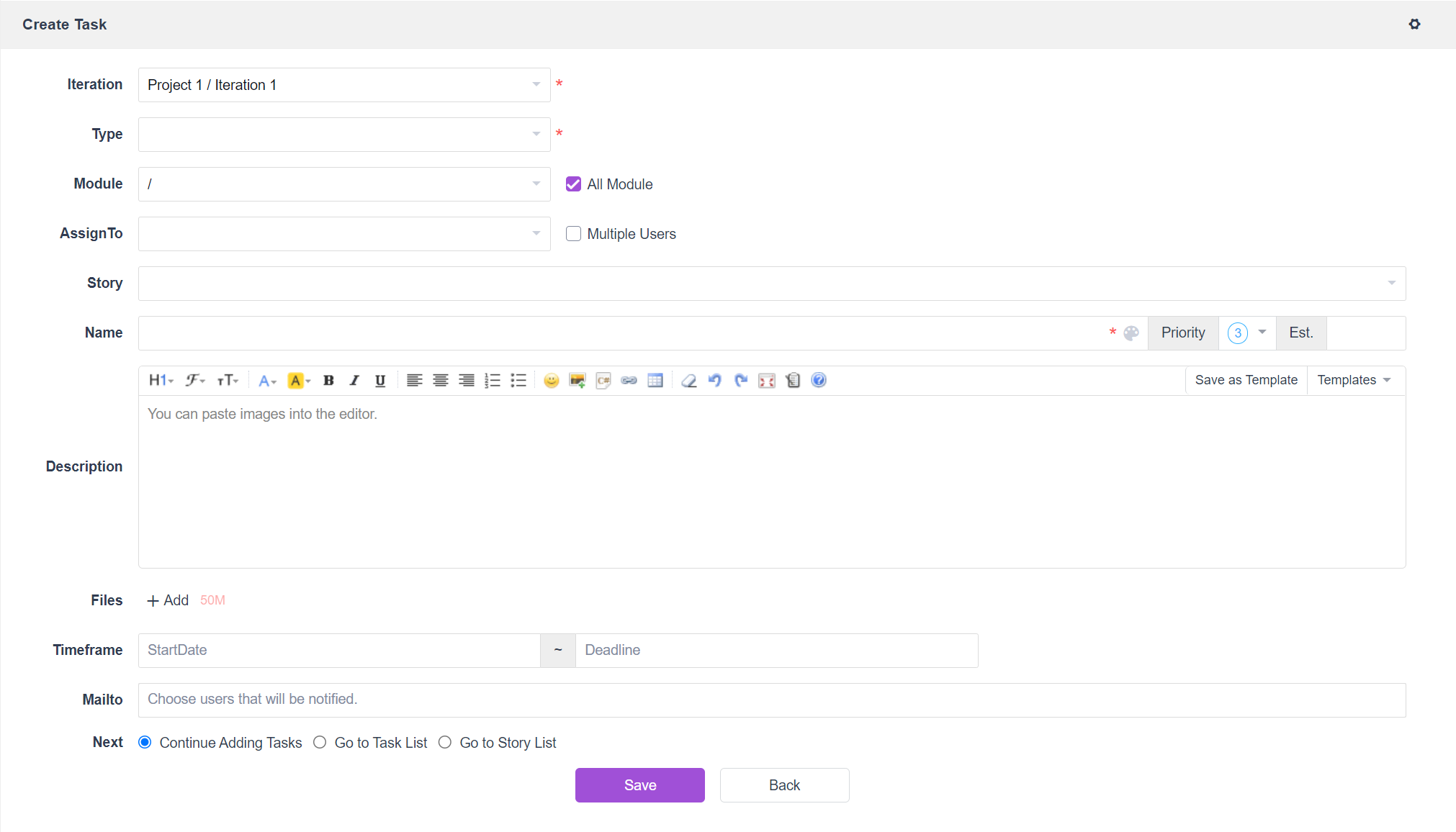Toggle fullscreen editor mode icon

tap(767, 381)
